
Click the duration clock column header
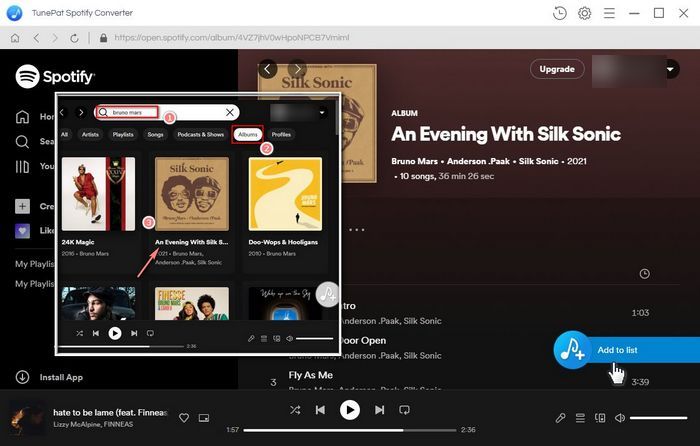[644, 274]
